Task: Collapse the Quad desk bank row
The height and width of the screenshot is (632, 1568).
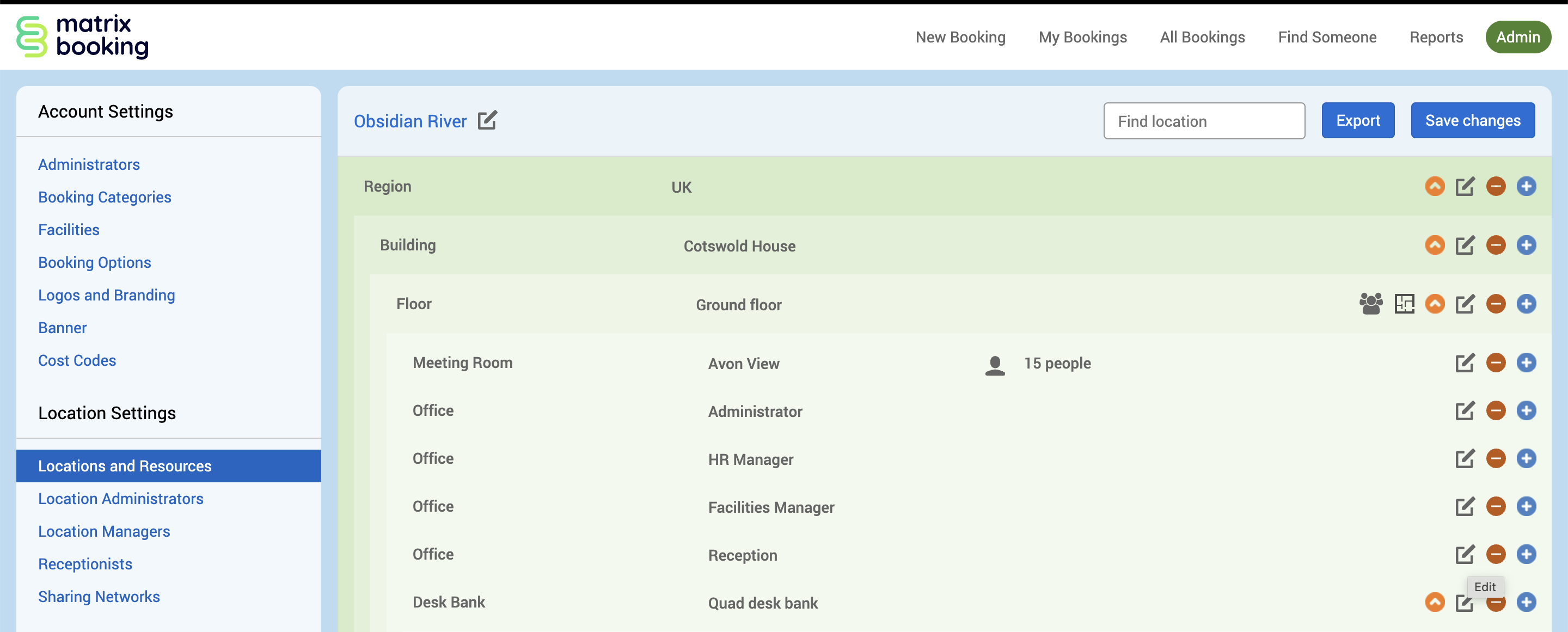Action: click(1434, 602)
